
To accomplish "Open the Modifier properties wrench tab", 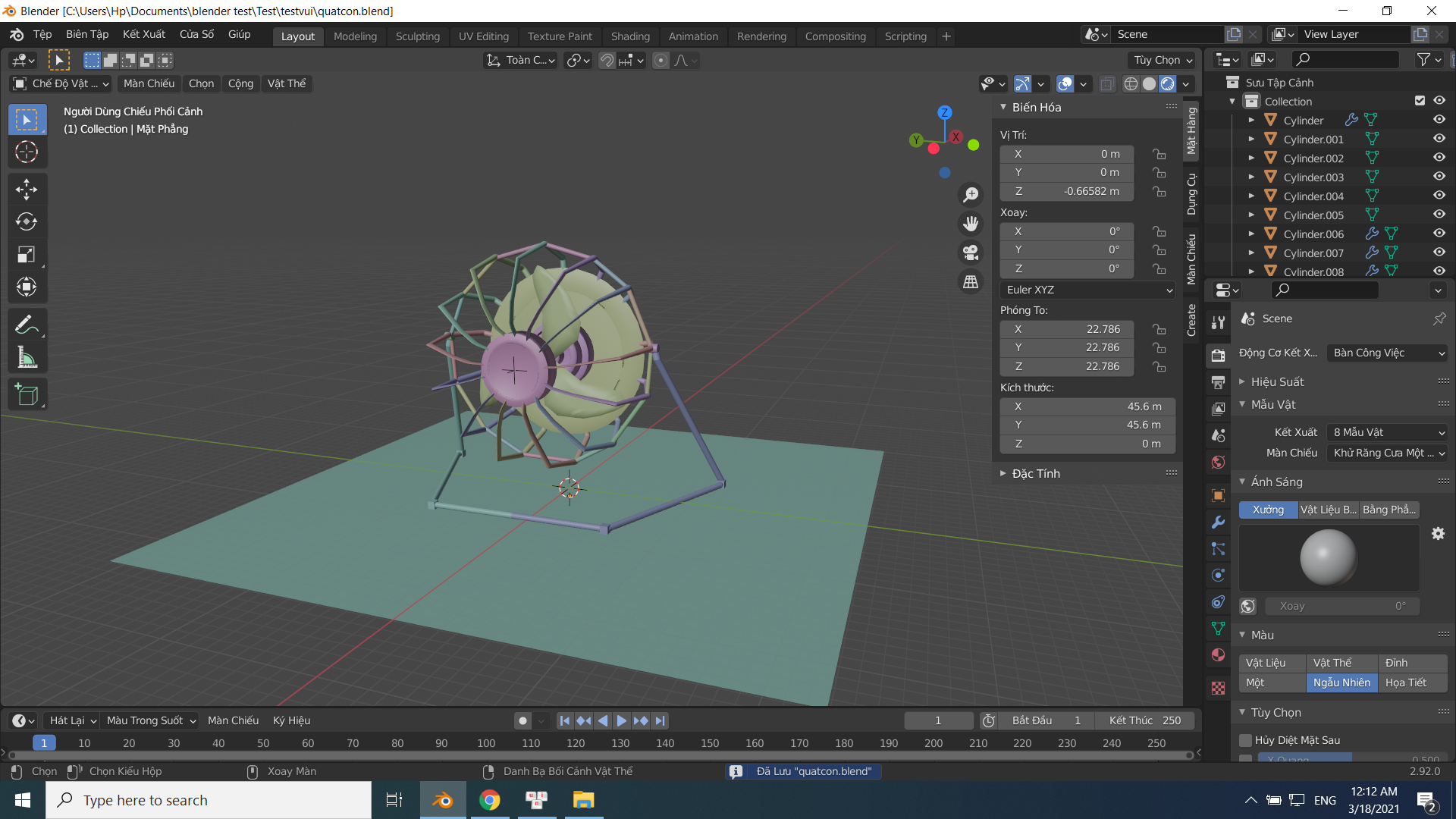I will [x=1219, y=522].
